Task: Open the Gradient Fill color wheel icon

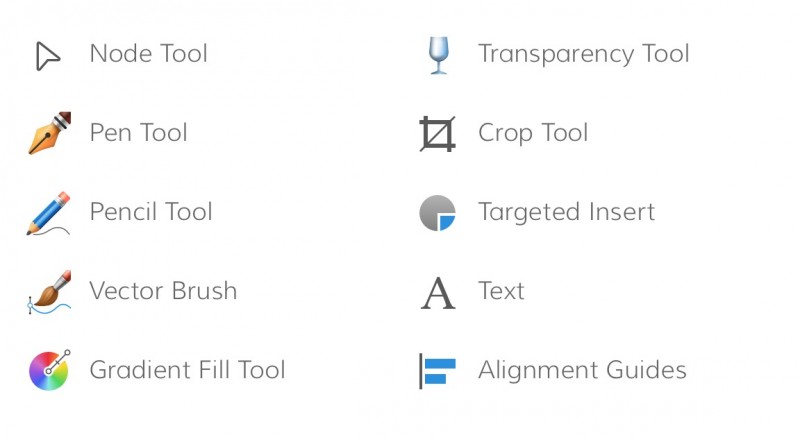Action: click(49, 371)
